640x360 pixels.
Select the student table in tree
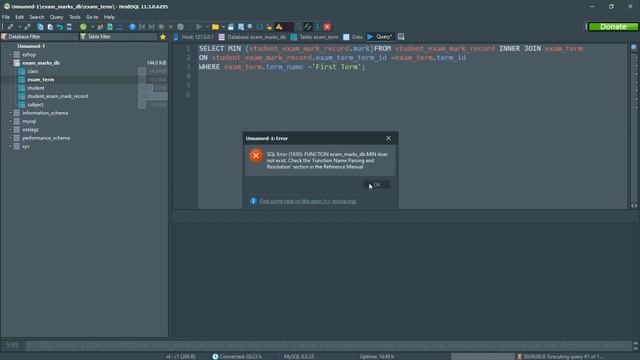[x=36, y=88]
